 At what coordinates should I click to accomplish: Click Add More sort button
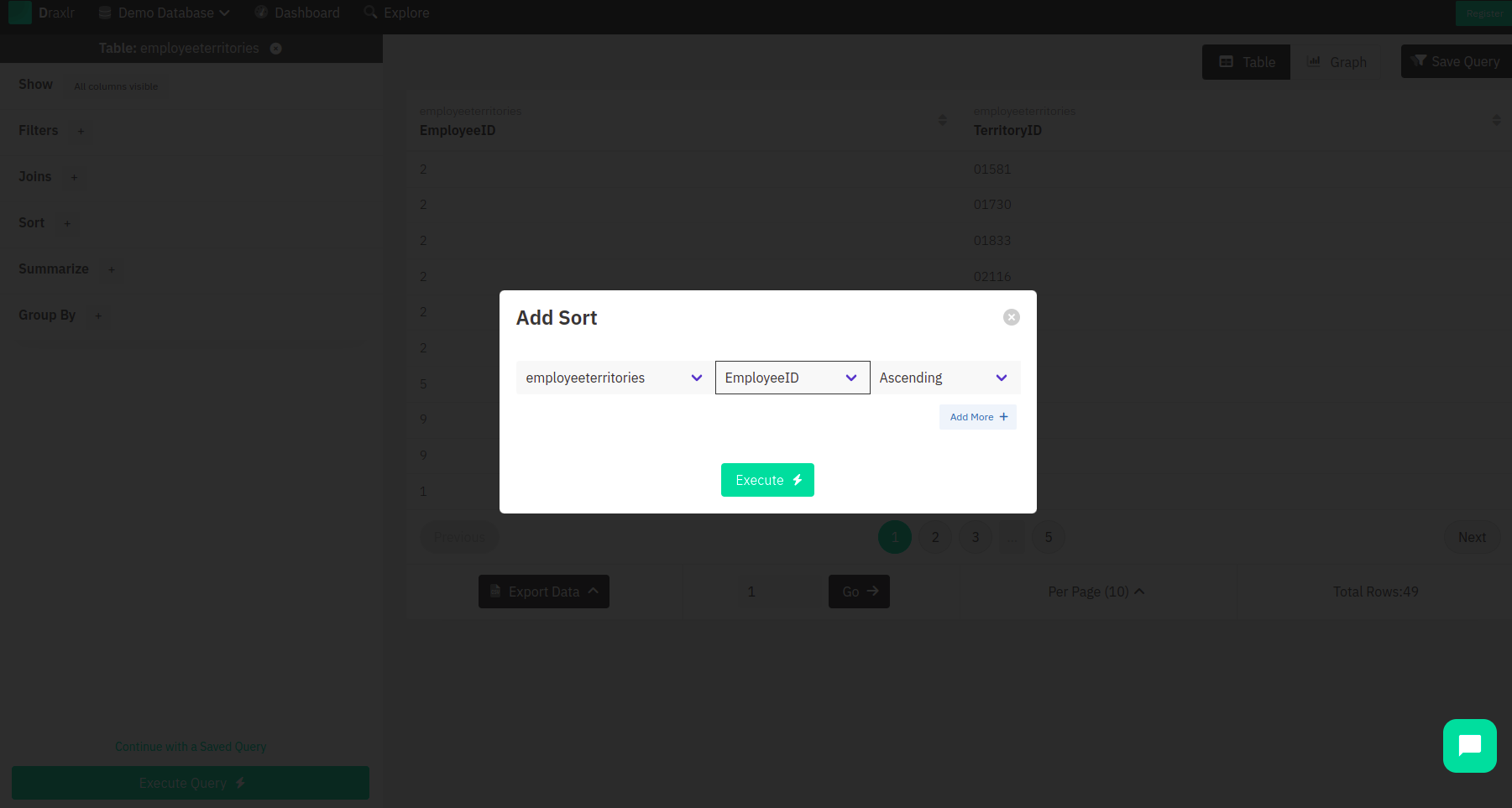[x=977, y=417]
